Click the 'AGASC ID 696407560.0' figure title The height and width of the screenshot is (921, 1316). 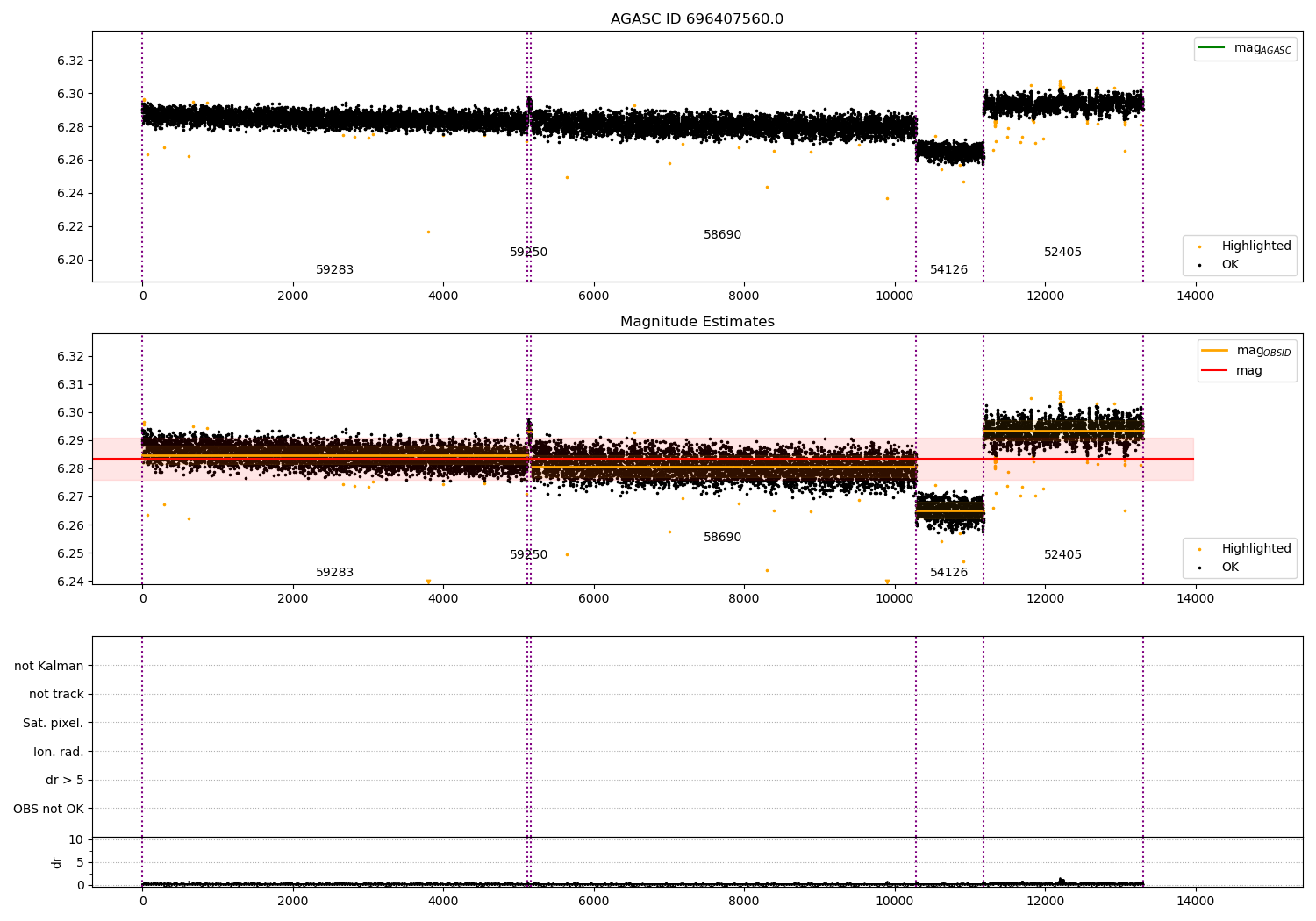click(697, 19)
